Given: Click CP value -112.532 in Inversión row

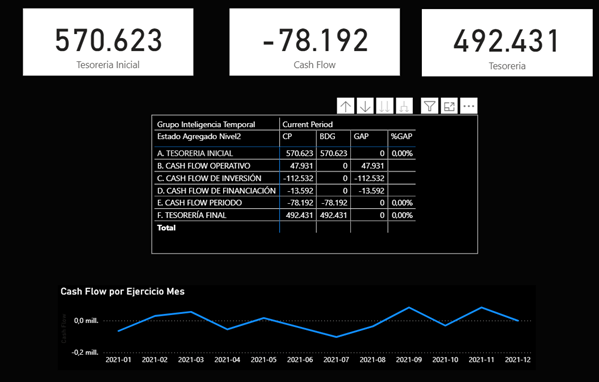Looking at the screenshot, I should click(298, 178).
